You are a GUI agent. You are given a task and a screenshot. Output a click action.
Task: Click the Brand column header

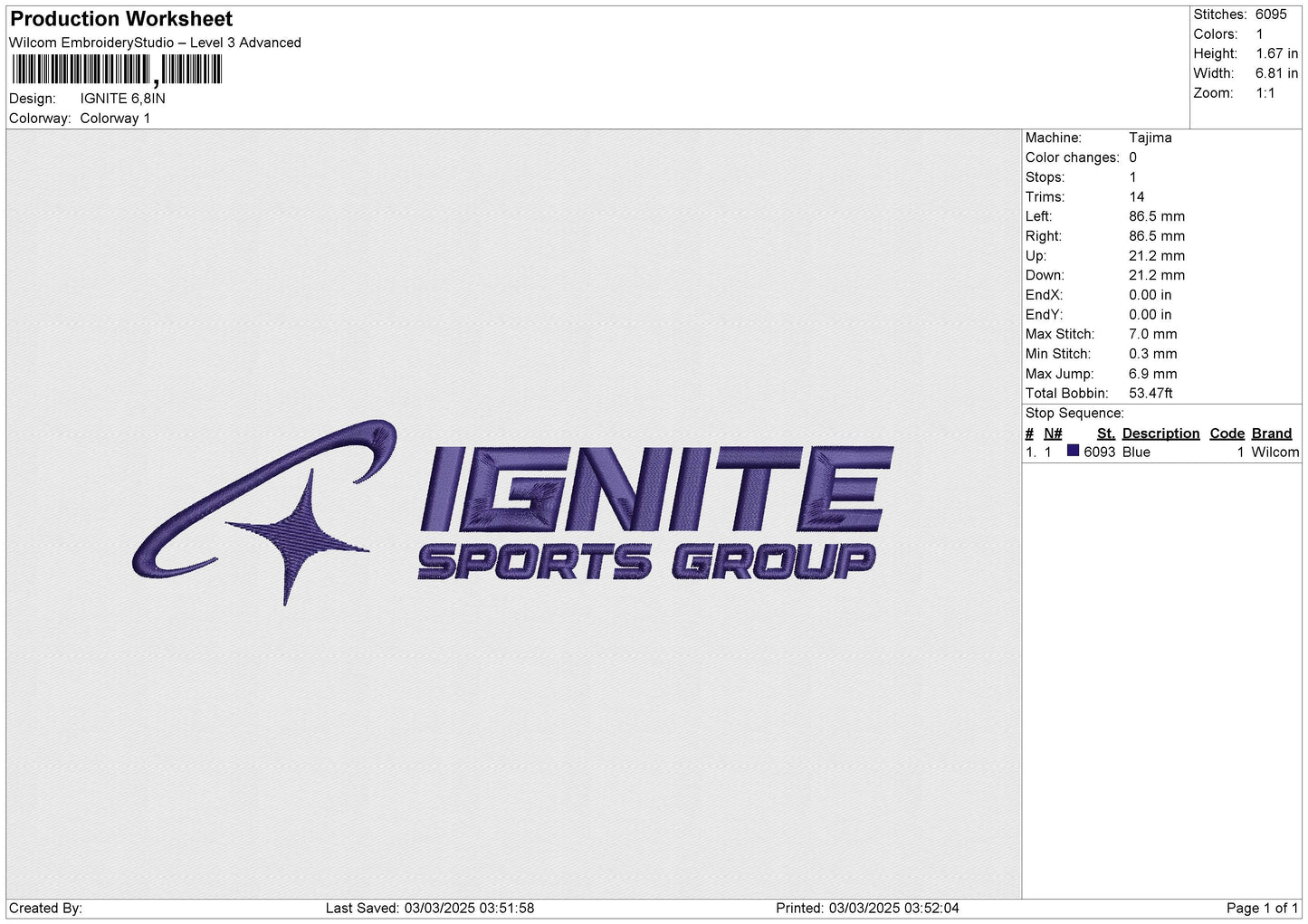point(1272,433)
